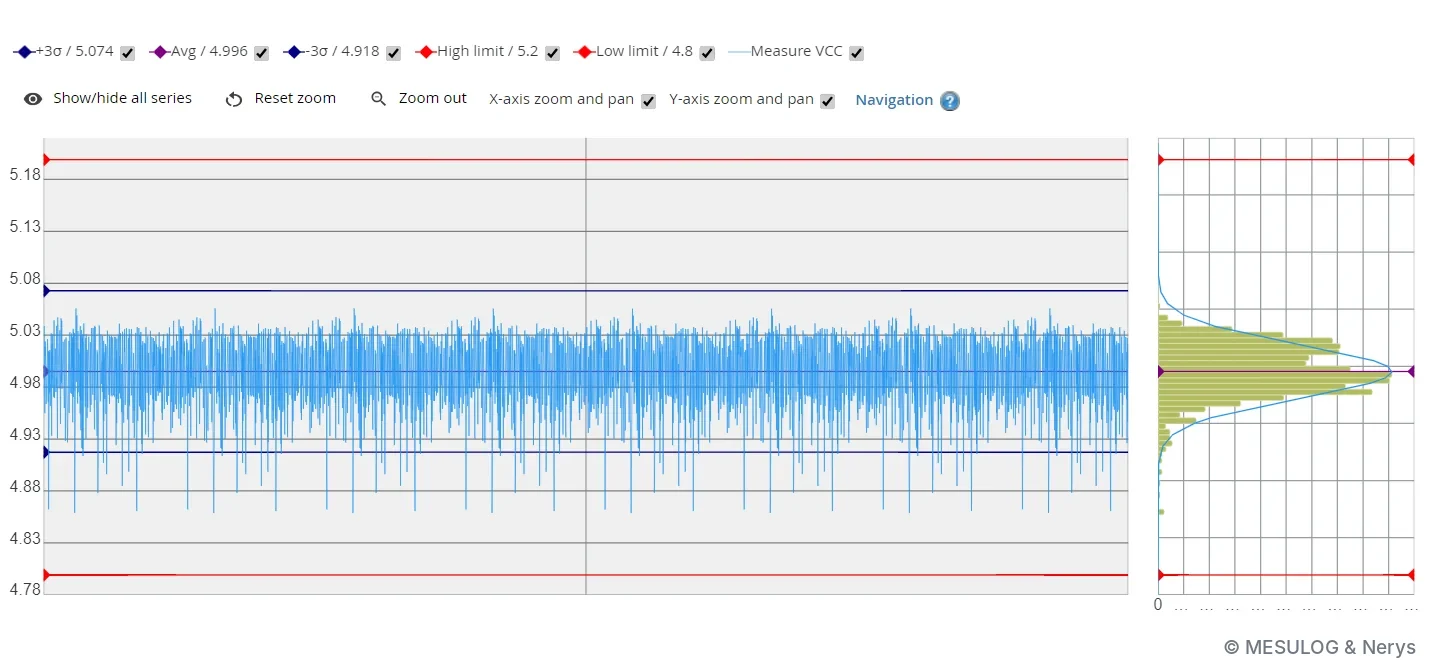Open the Navigation help question mark icon
This screenshot has height=666, width=1433.
949,101
